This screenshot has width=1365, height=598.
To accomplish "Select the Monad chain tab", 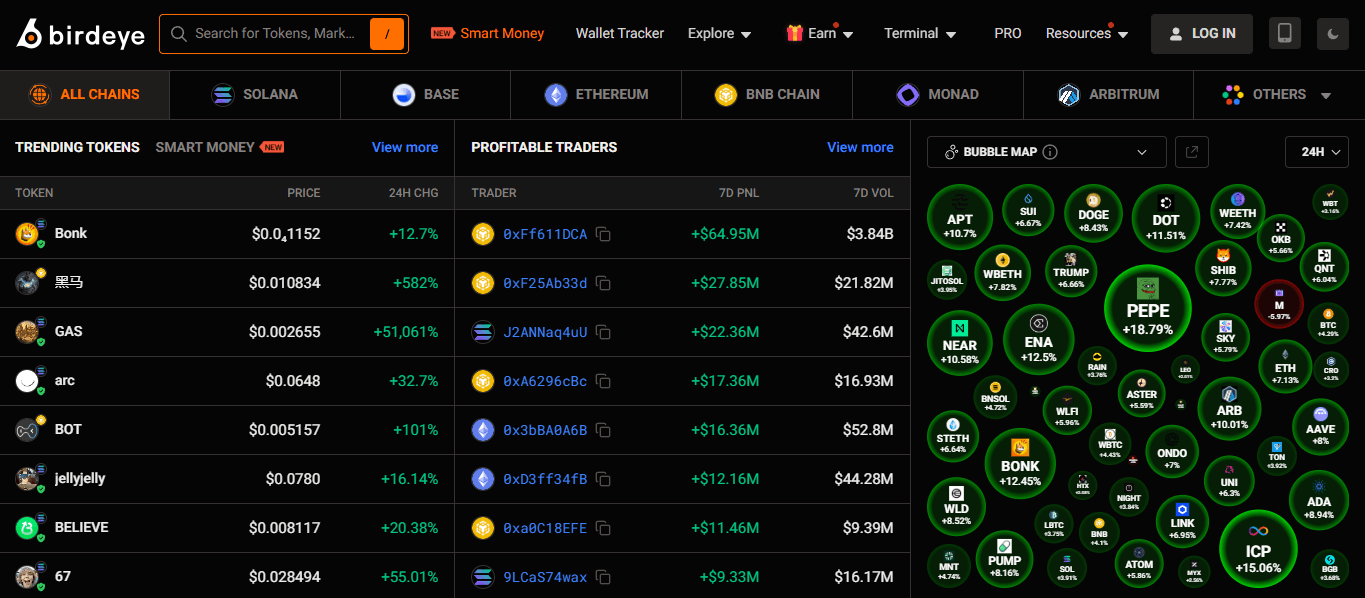I will pos(938,95).
